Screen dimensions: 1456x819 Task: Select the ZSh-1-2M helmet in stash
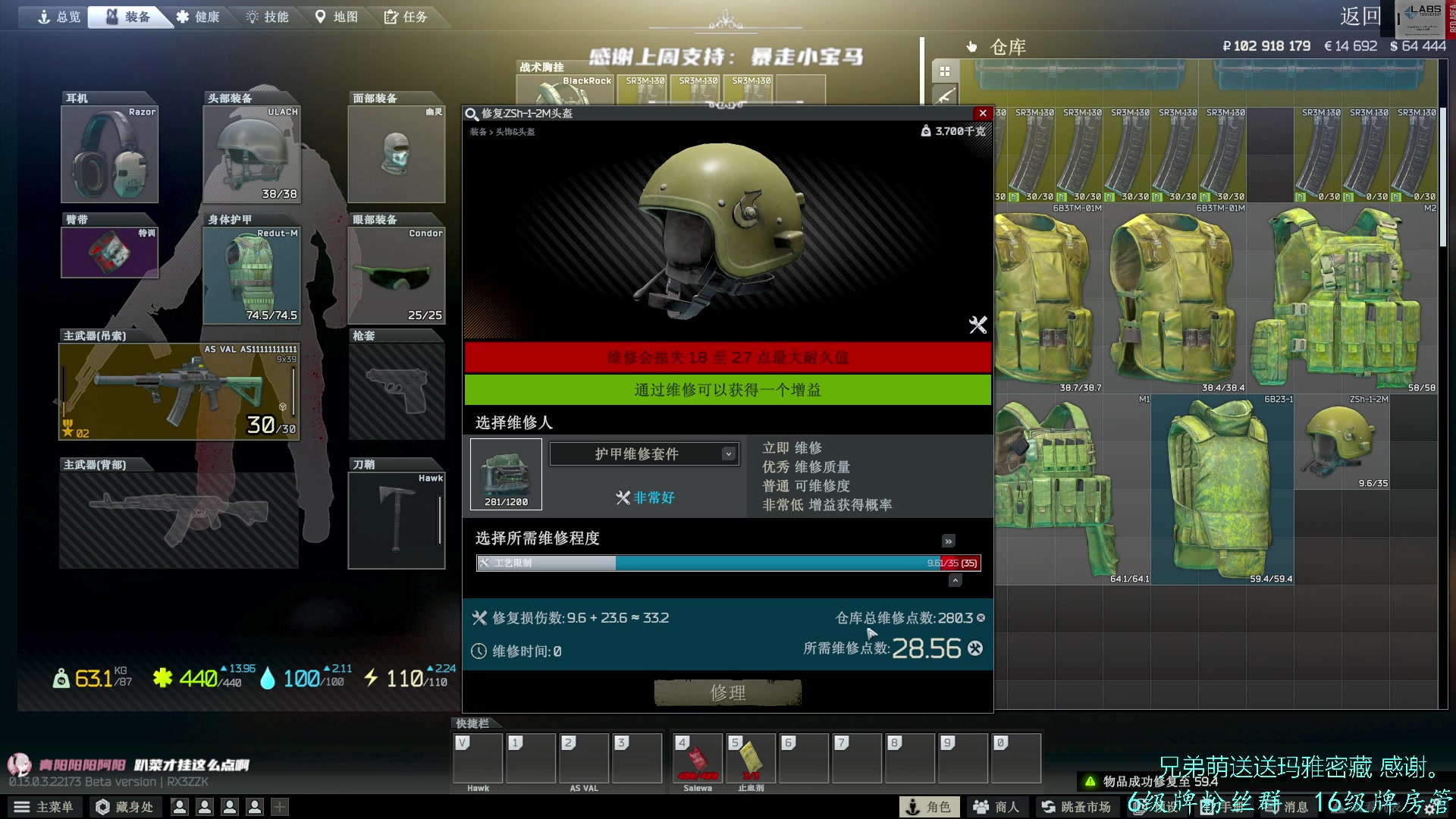[1342, 441]
